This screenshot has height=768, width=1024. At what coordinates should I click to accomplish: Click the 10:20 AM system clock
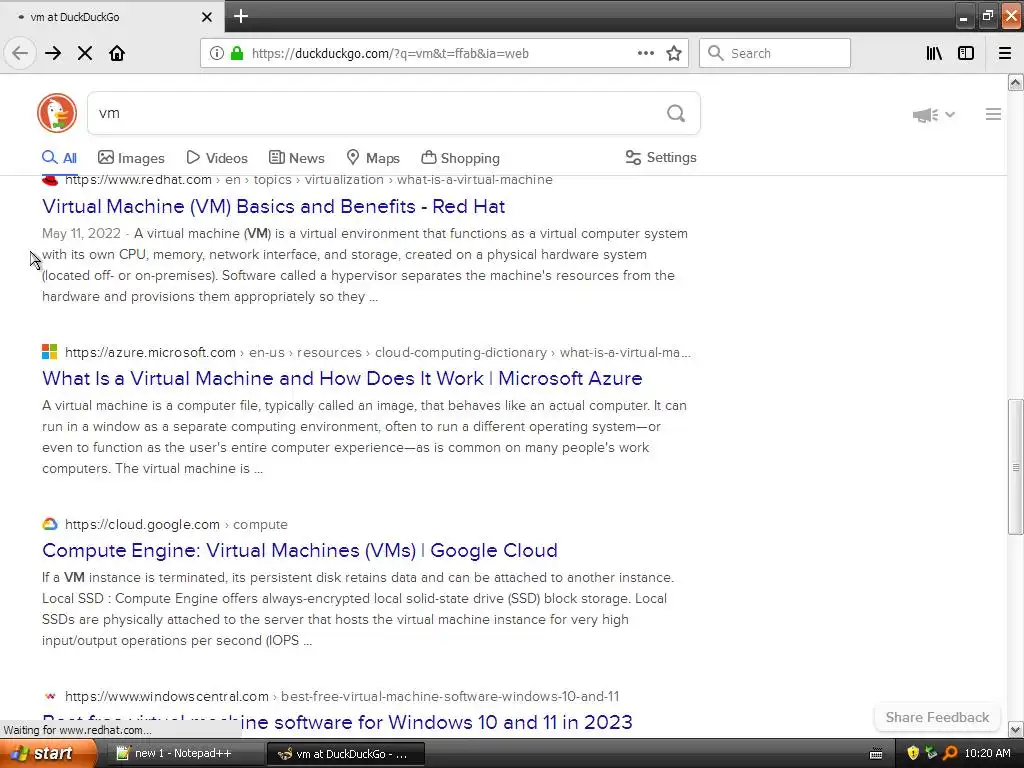pyautogui.click(x=987, y=754)
